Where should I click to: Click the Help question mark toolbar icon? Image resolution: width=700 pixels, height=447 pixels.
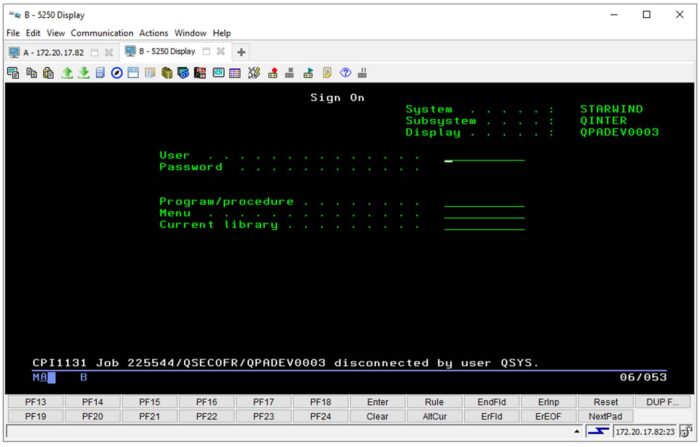point(345,72)
